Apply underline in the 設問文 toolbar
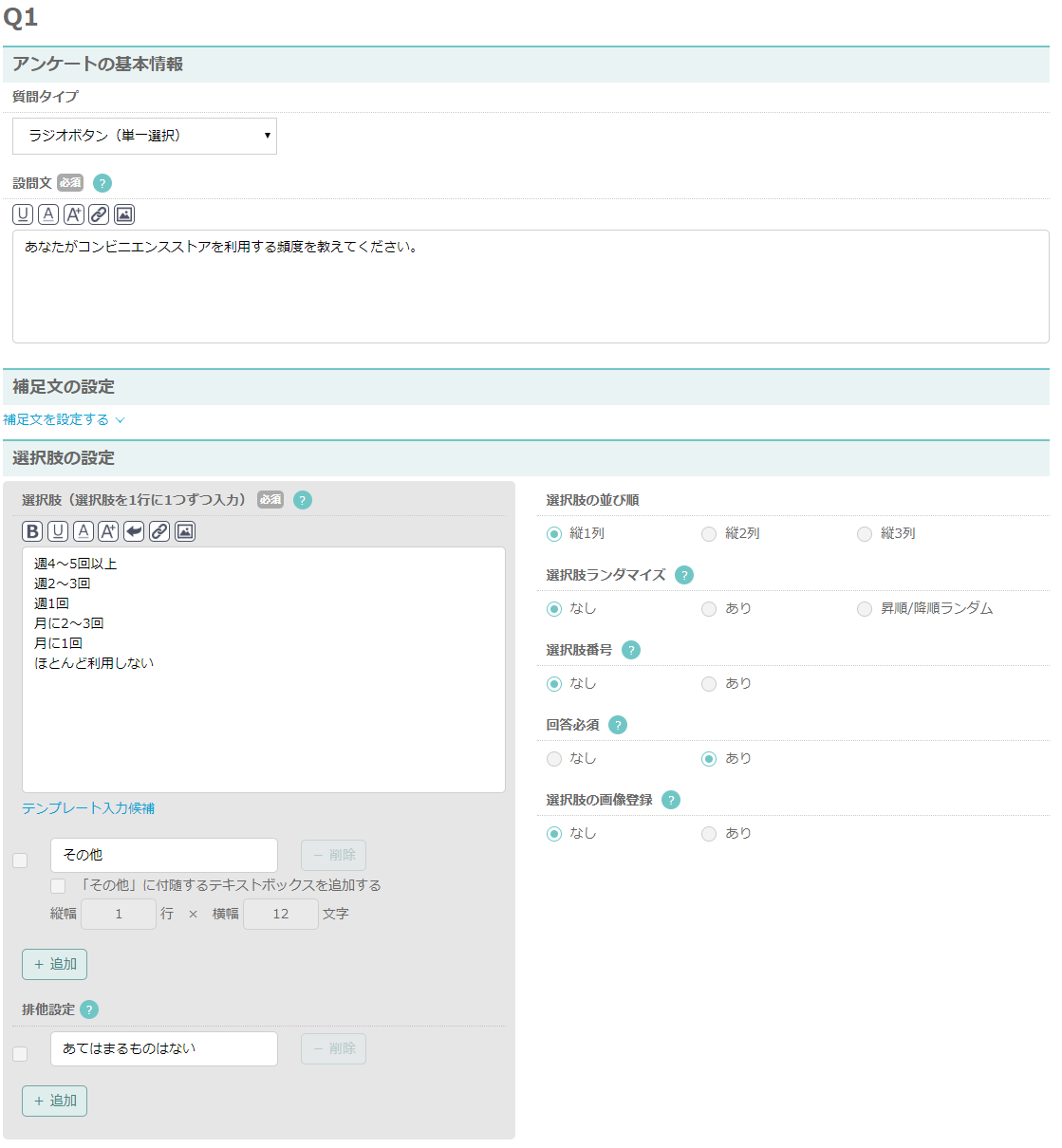1062x1148 pixels. coord(21,213)
